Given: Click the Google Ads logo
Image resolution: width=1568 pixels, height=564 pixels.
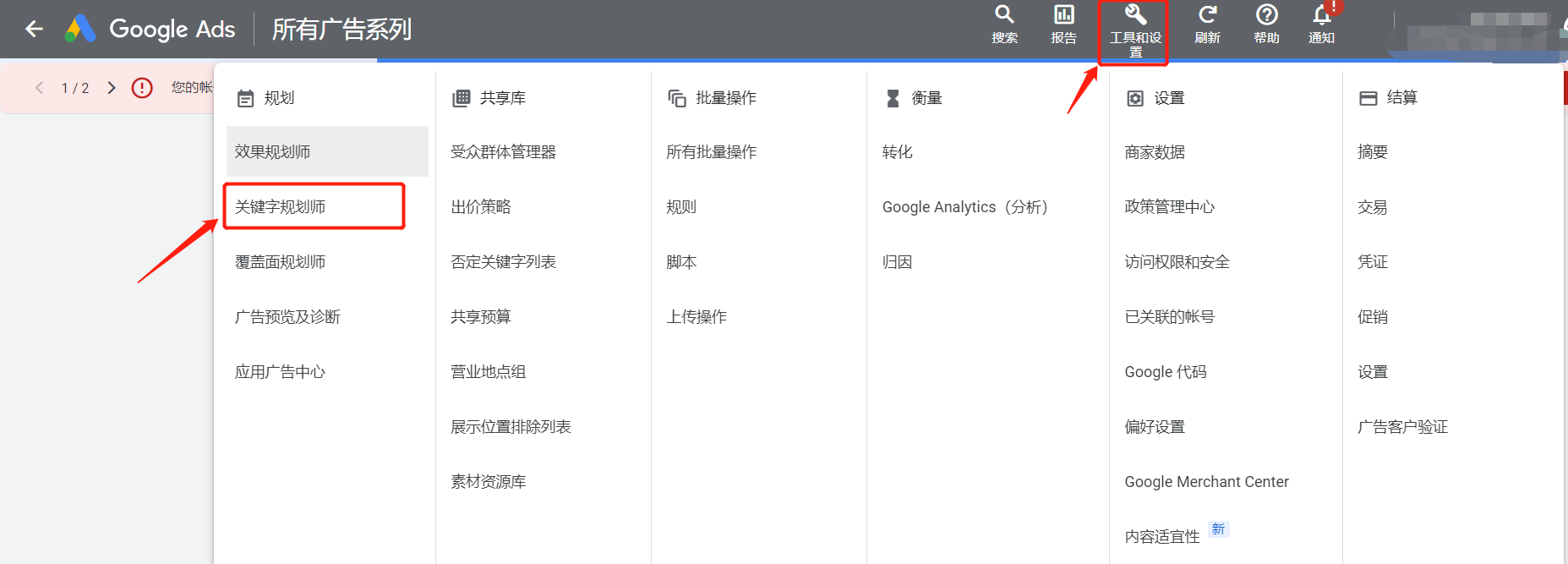Looking at the screenshot, I should click(x=150, y=29).
